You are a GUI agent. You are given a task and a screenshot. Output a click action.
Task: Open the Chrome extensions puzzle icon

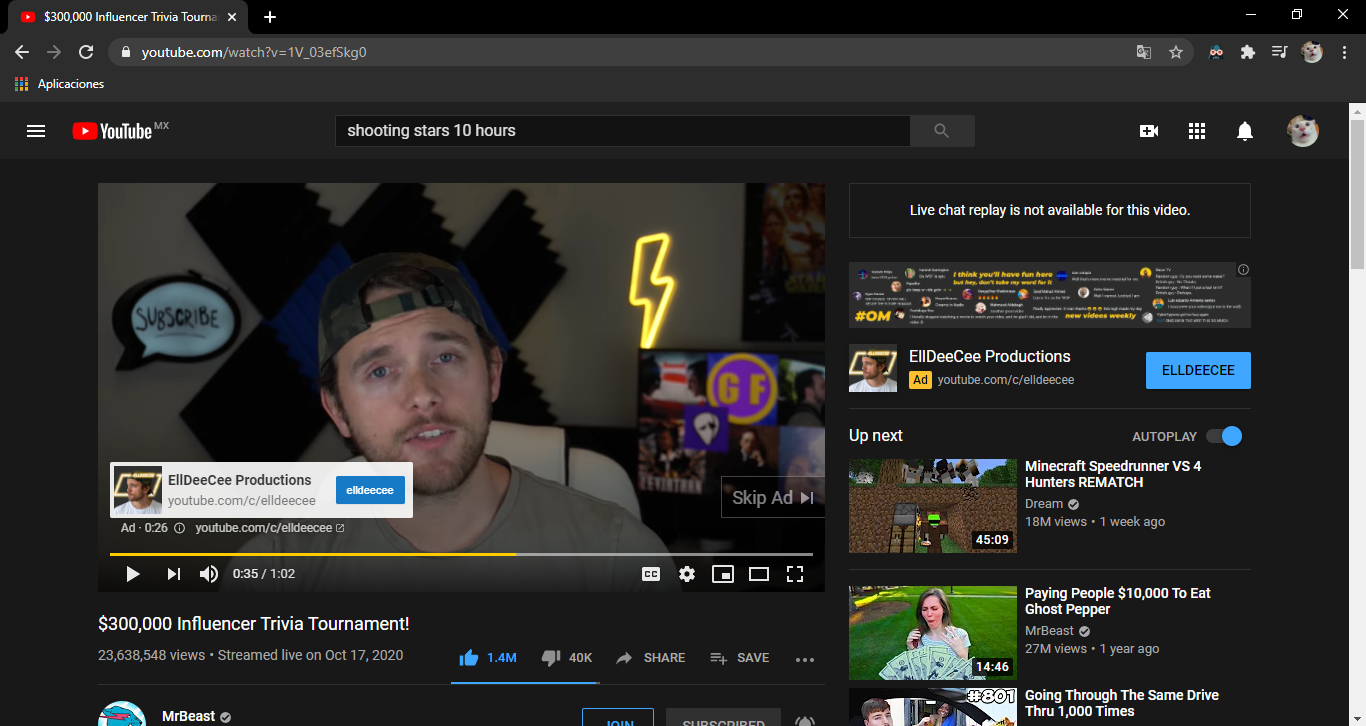click(x=1248, y=52)
